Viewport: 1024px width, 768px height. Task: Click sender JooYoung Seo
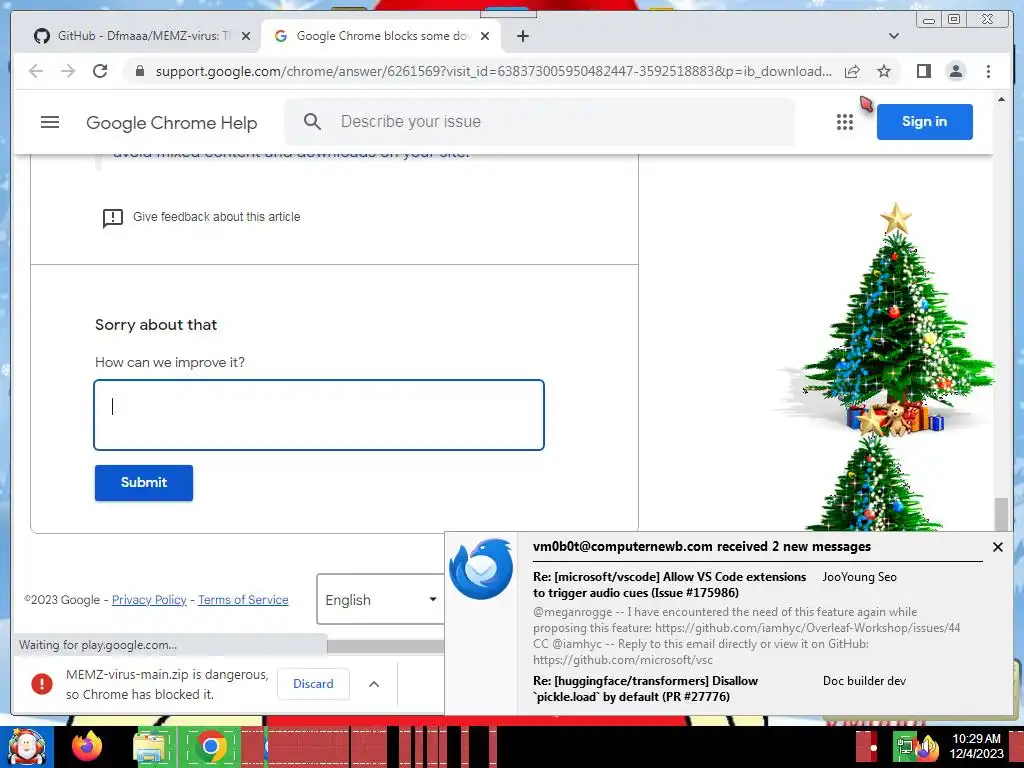(x=859, y=577)
